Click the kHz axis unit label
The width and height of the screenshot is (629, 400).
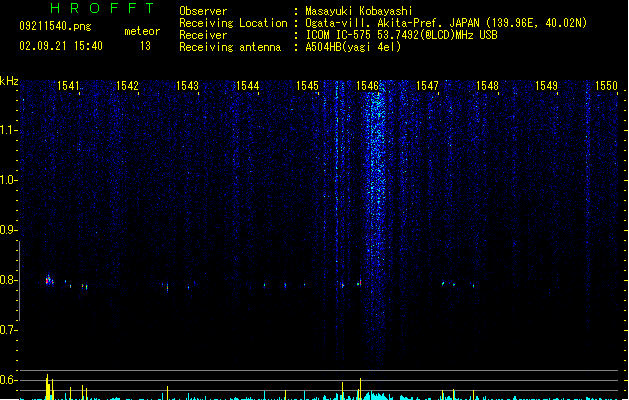pyautogui.click(x=9, y=81)
